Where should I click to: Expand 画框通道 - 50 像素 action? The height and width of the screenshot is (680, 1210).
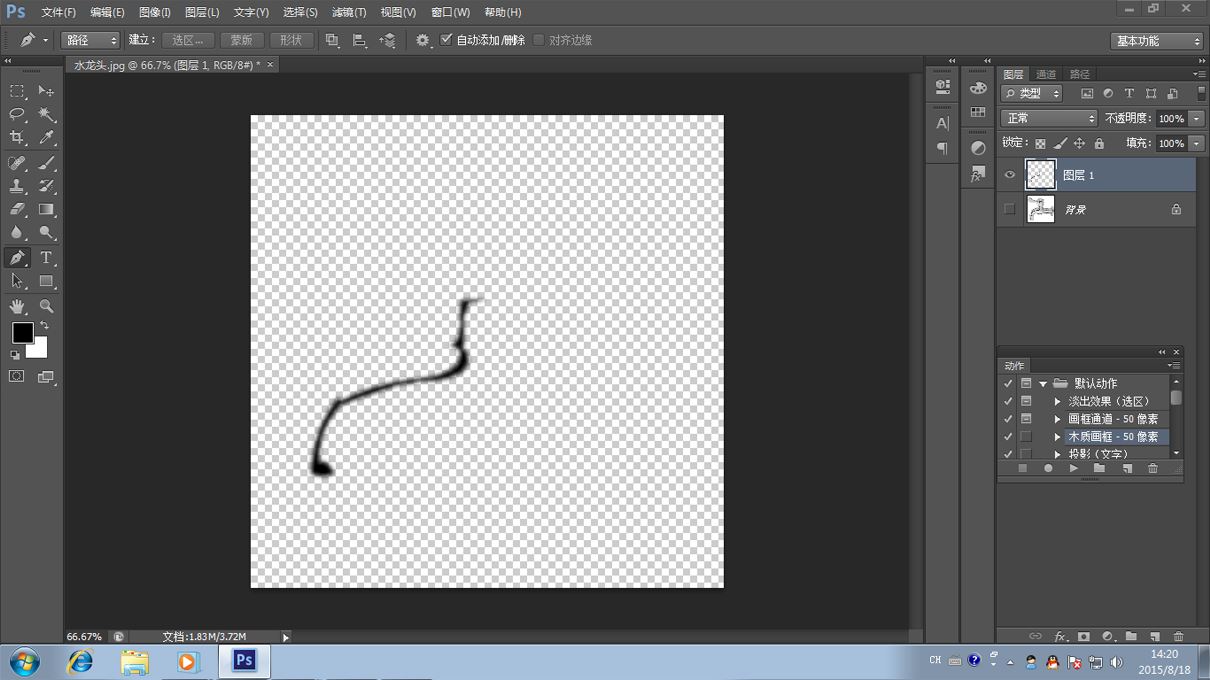tap(1058, 419)
